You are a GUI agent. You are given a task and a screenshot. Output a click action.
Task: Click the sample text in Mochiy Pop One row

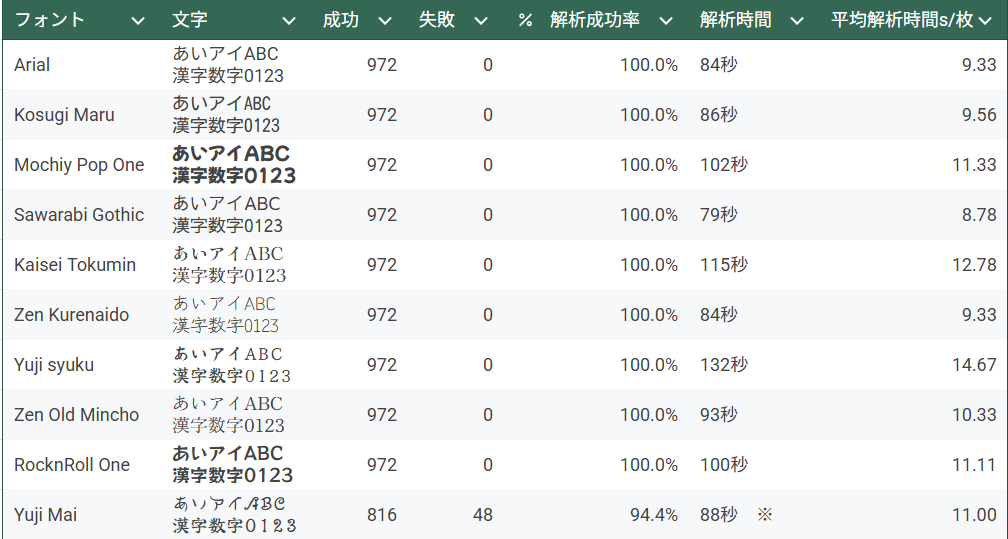point(234,165)
